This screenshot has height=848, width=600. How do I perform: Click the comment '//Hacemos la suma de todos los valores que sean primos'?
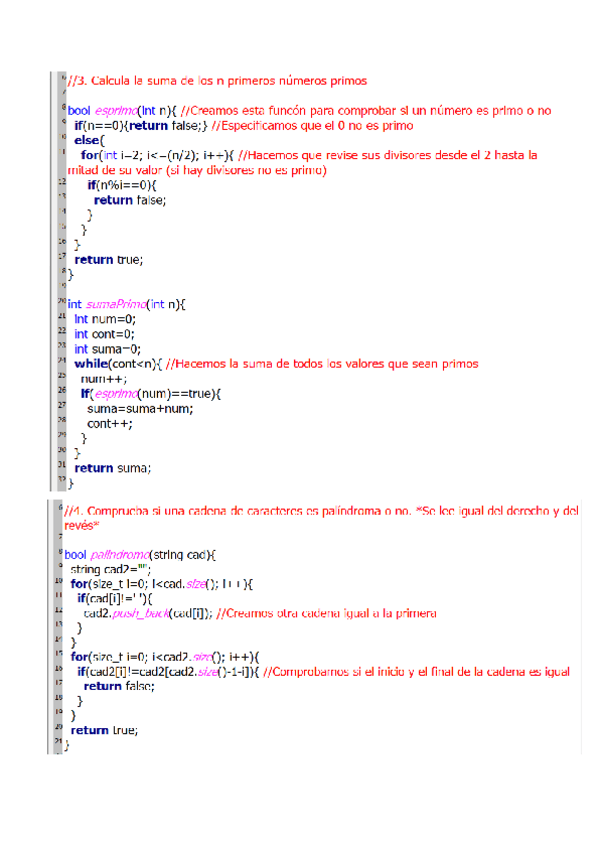(x=322, y=364)
